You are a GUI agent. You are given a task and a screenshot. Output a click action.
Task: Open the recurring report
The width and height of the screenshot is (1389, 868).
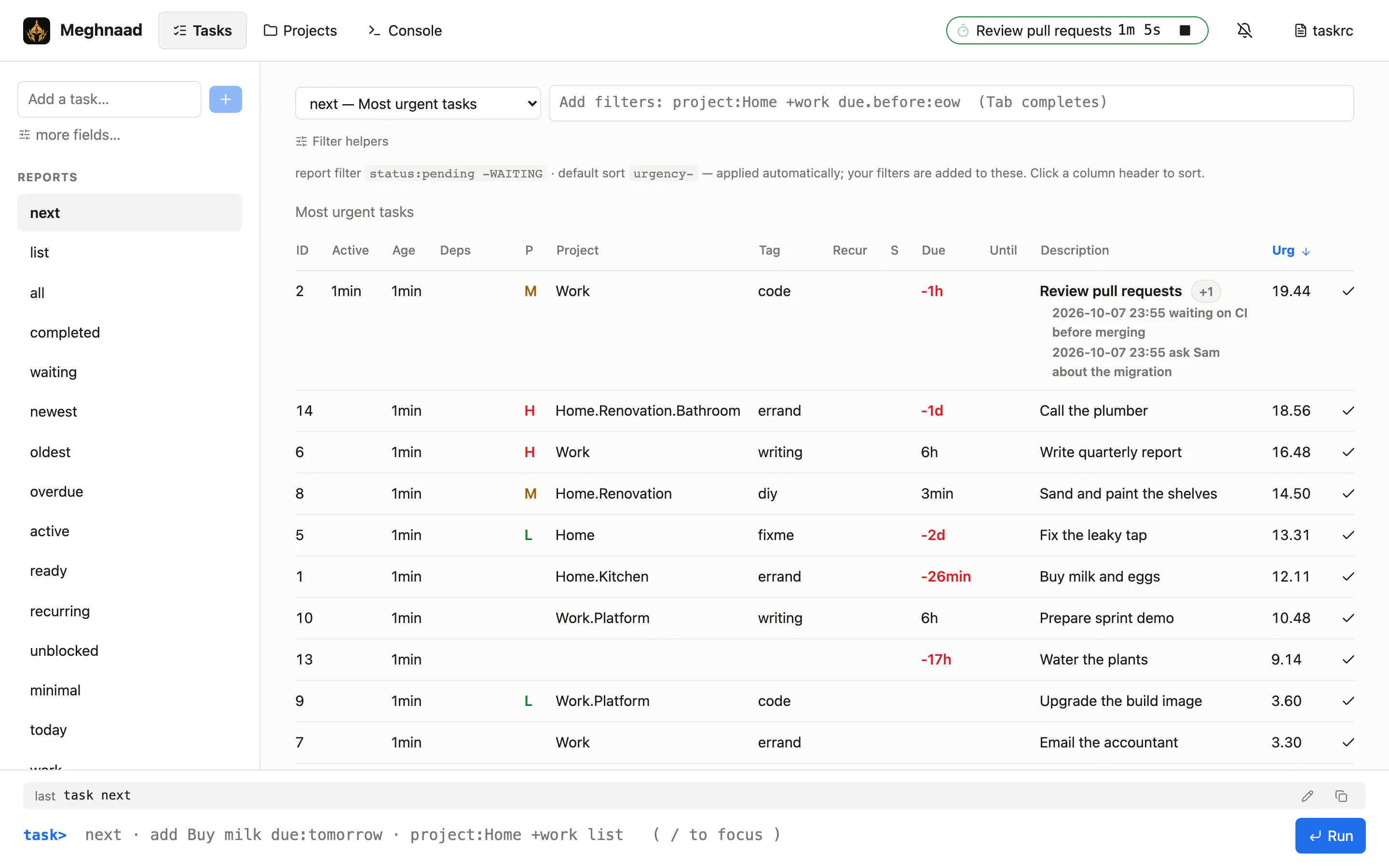130,611
